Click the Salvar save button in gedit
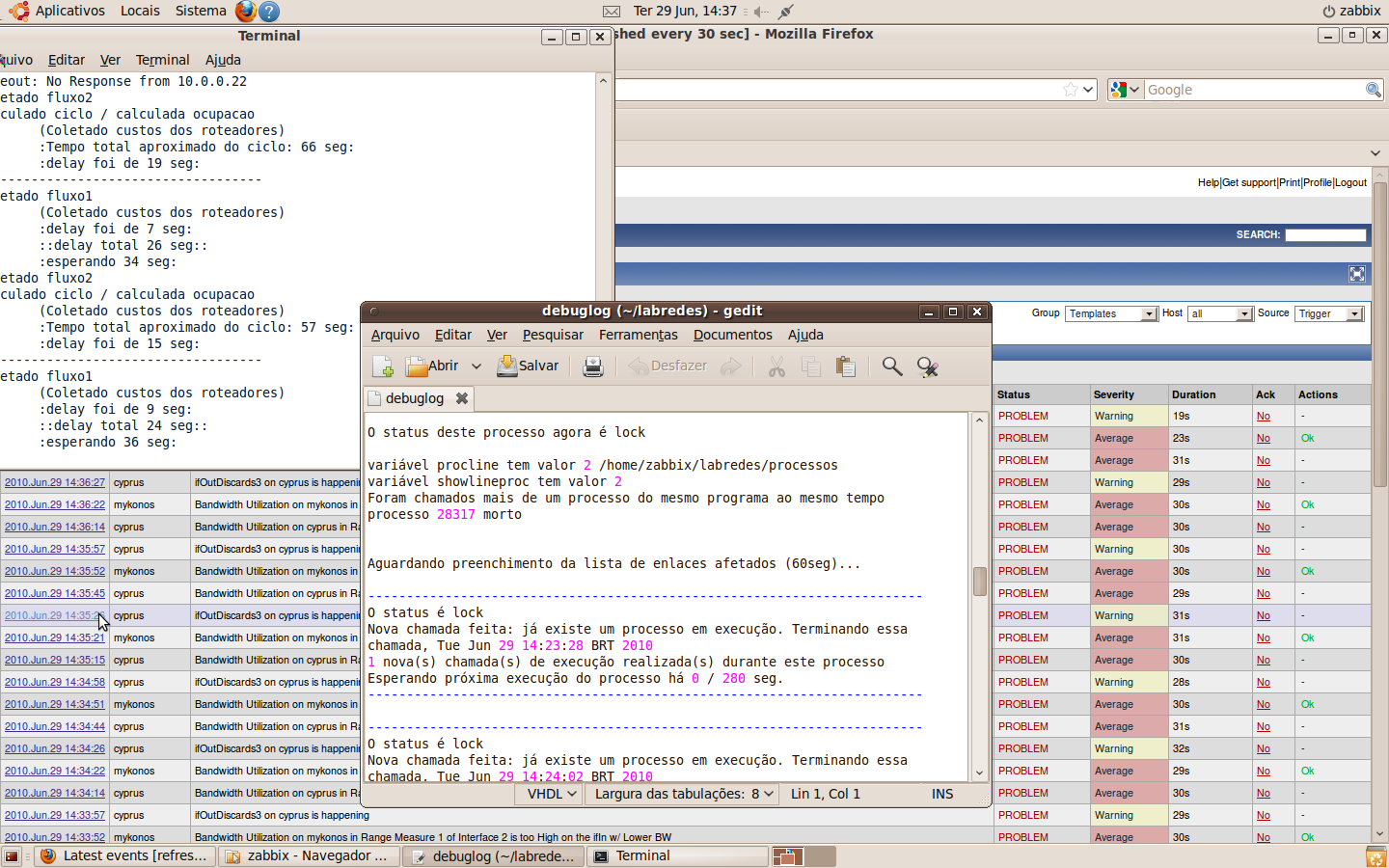Image resolution: width=1389 pixels, height=868 pixels. pos(528,366)
